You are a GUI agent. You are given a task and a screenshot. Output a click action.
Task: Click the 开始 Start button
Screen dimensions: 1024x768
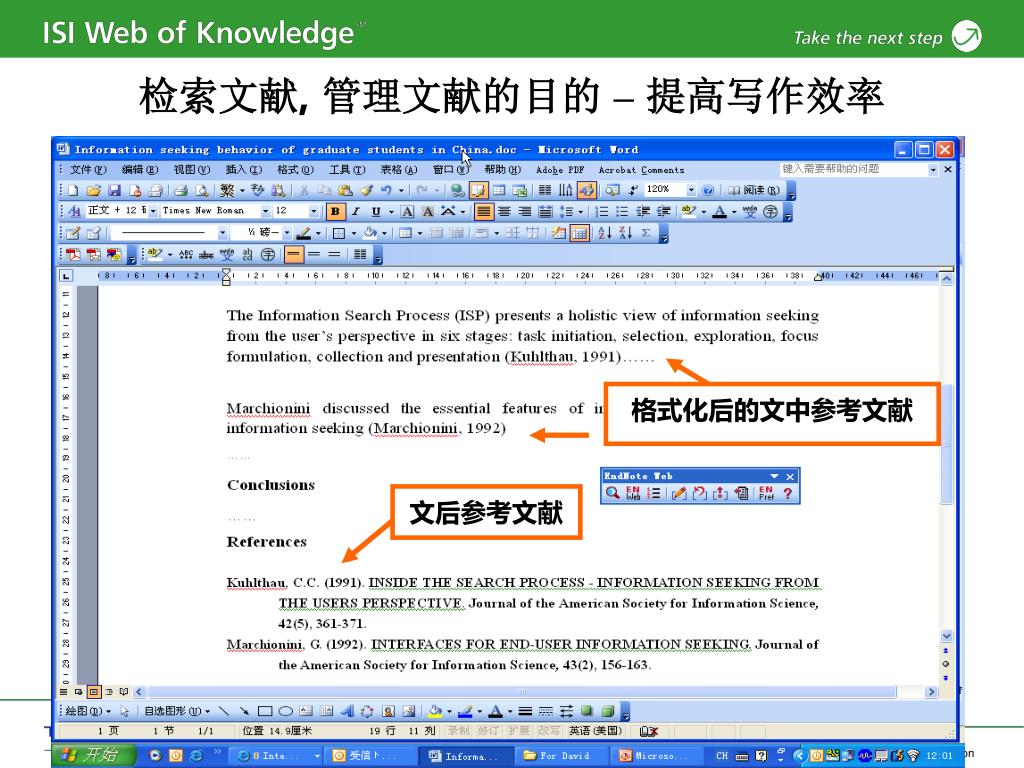pos(94,755)
